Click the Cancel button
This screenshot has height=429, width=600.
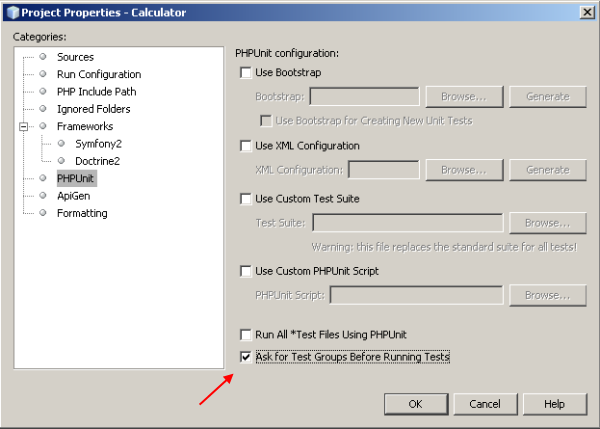pos(484,404)
